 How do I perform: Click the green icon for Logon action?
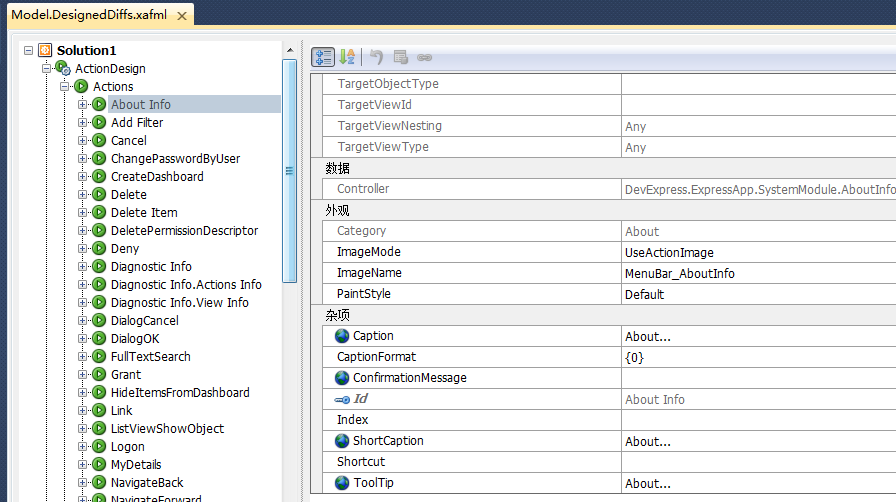tap(99, 447)
